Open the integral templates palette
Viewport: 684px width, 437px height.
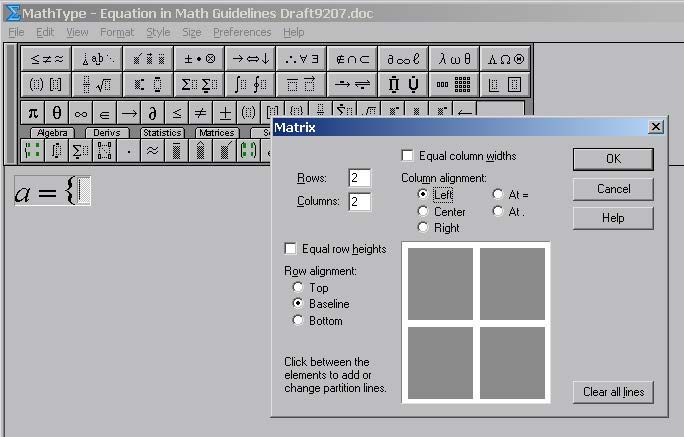(x=250, y=85)
